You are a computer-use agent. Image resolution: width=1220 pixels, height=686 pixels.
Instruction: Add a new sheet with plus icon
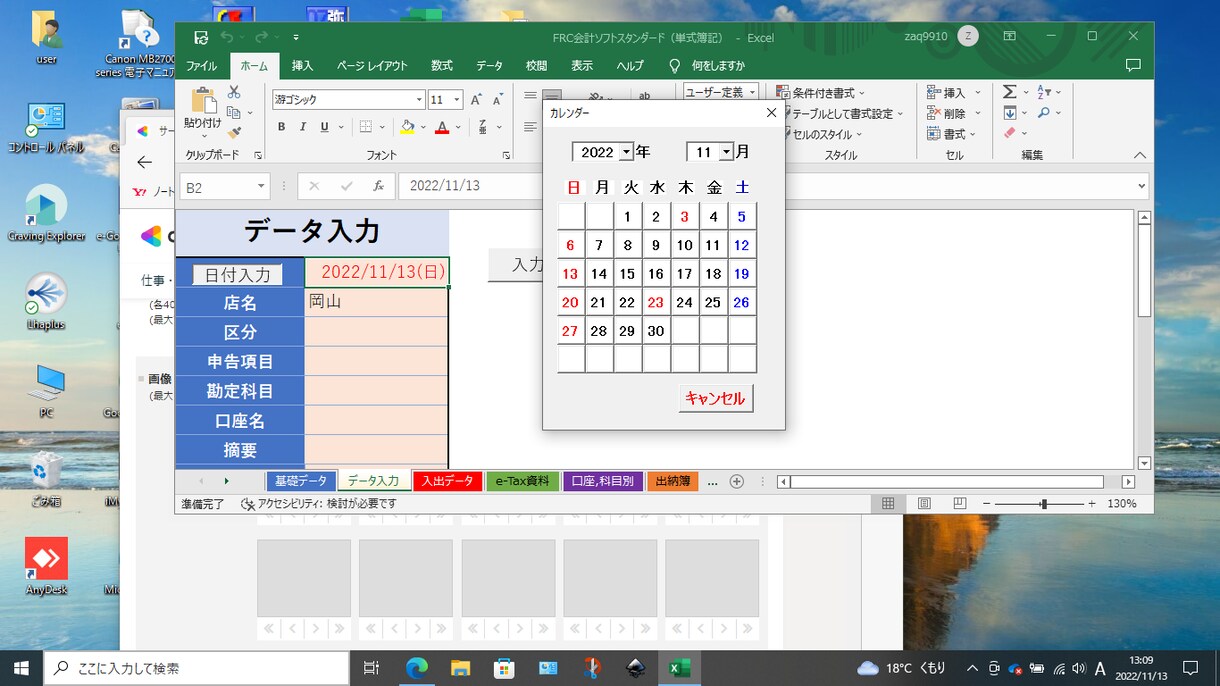click(737, 481)
